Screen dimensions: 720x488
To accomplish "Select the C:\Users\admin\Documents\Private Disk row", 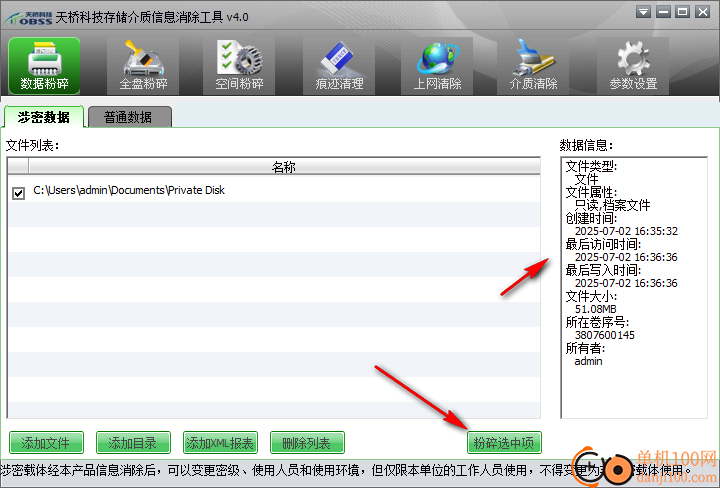I will pyautogui.click(x=274, y=191).
